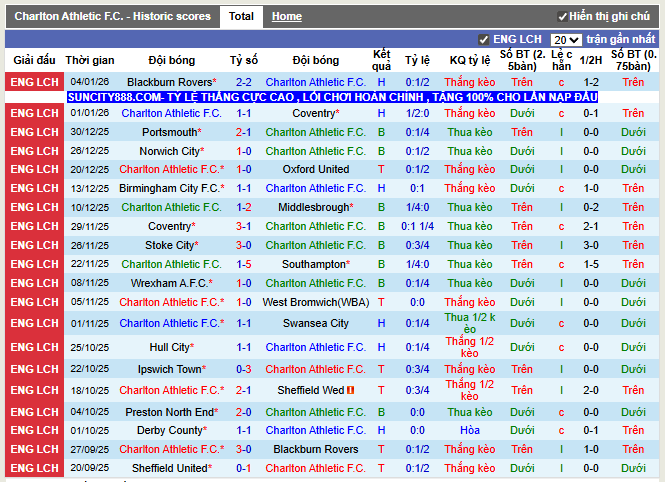Click the 1/2H column header
The width and height of the screenshot is (665, 482).
(590, 60)
